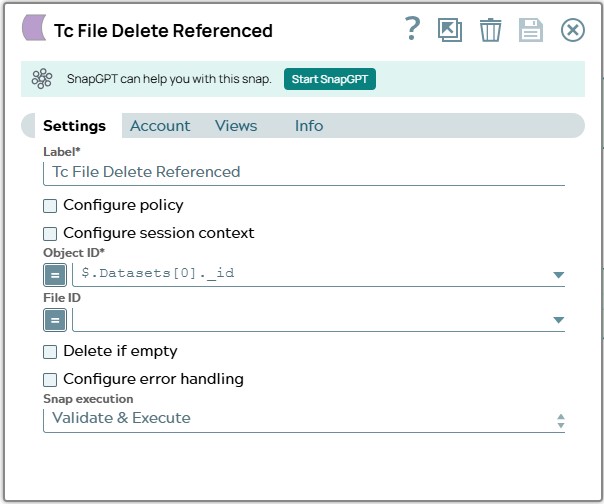Switch to the Account tab
The image size is (604, 504).
click(160, 126)
